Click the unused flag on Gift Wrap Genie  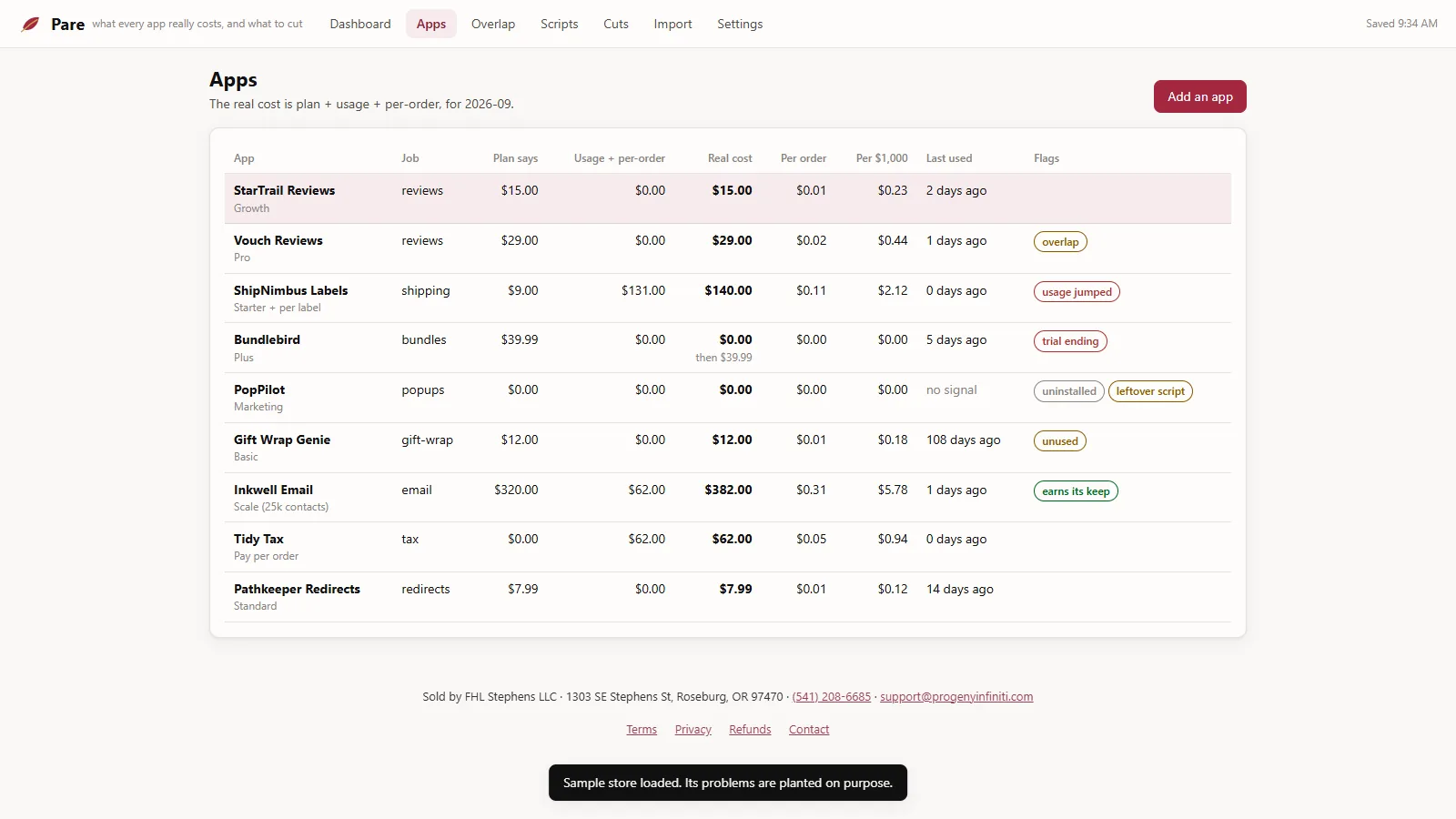tap(1060, 441)
